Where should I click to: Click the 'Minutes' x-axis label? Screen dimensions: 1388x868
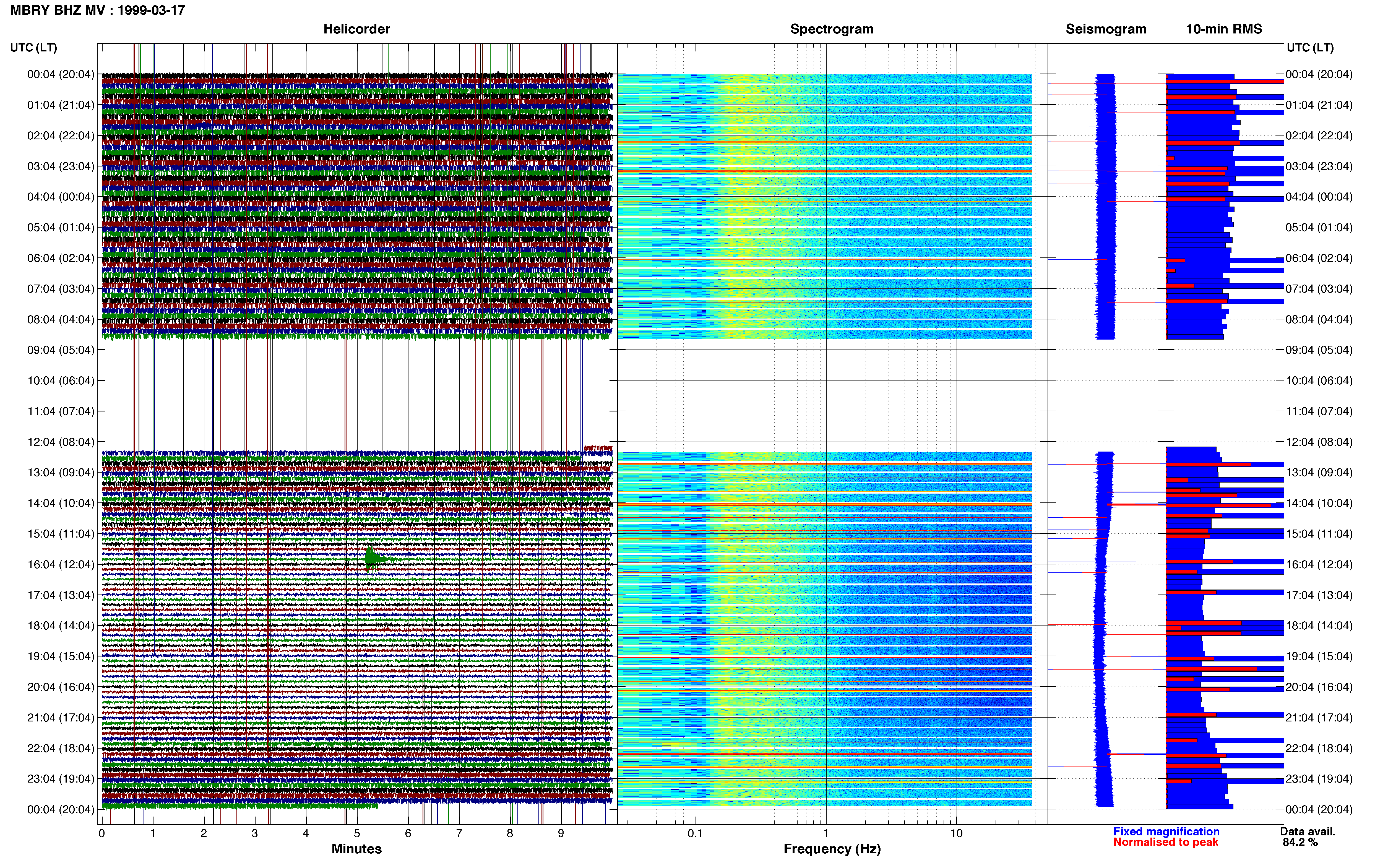click(356, 848)
